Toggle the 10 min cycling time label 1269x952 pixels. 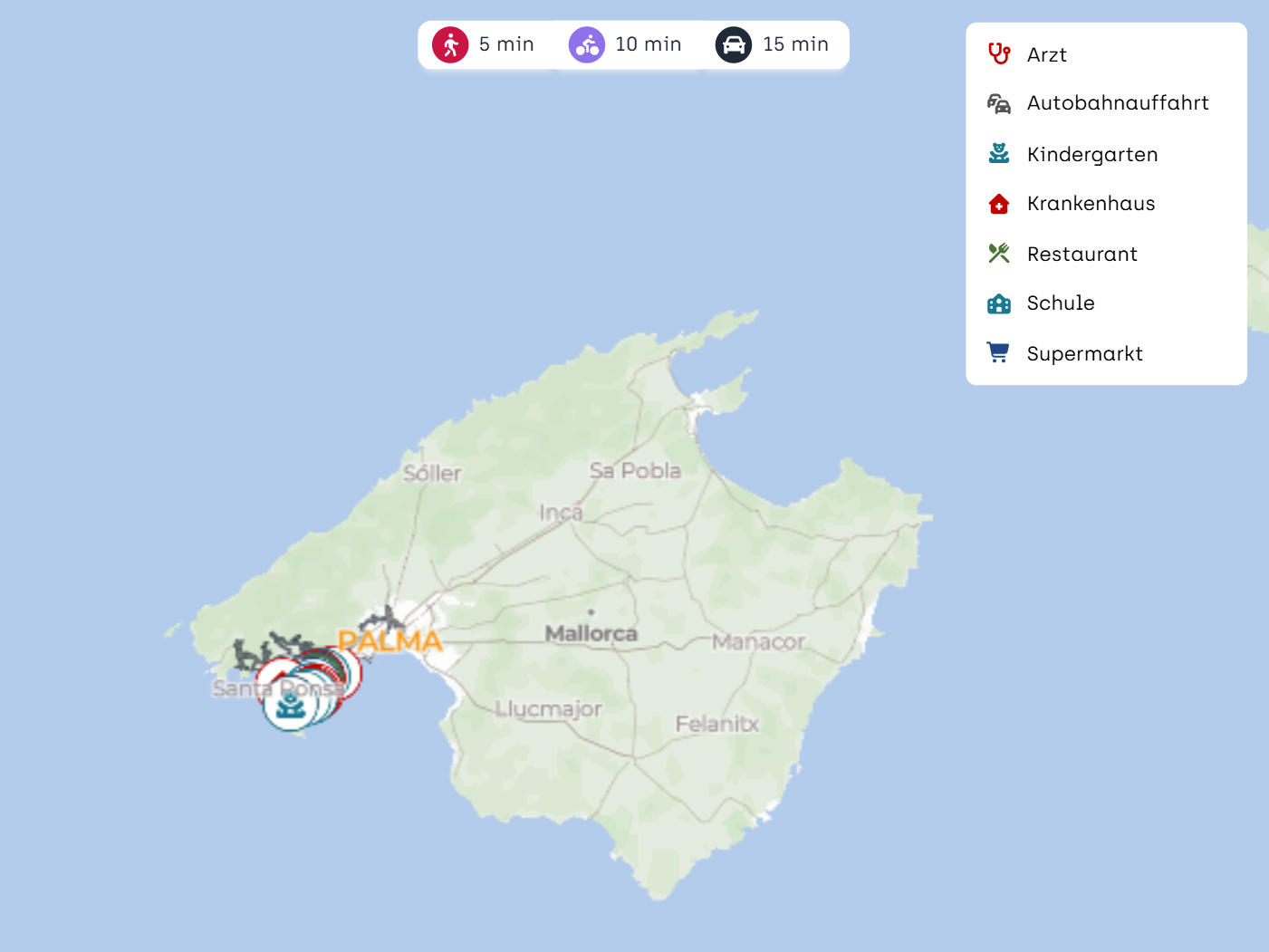coord(648,44)
